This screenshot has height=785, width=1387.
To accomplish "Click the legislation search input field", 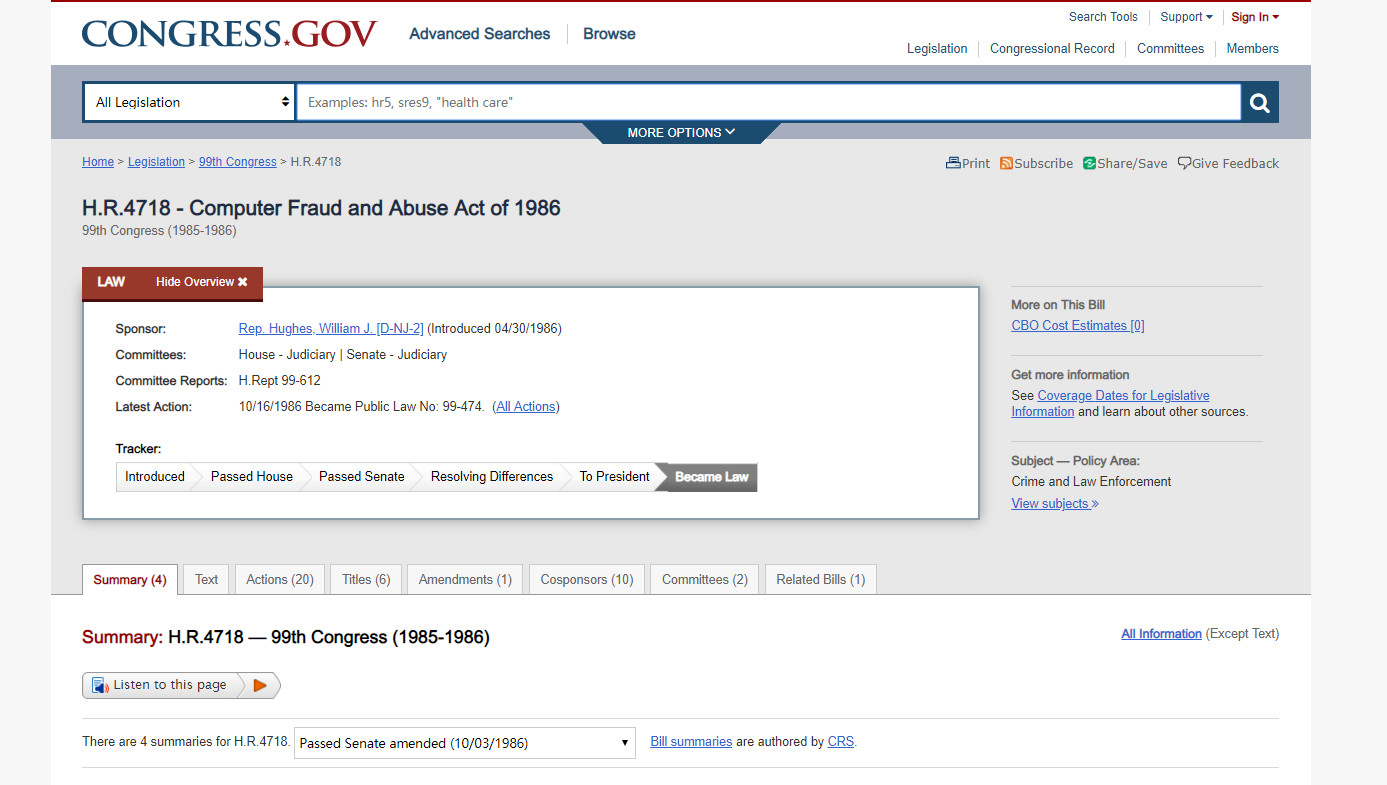I will [768, 102].
